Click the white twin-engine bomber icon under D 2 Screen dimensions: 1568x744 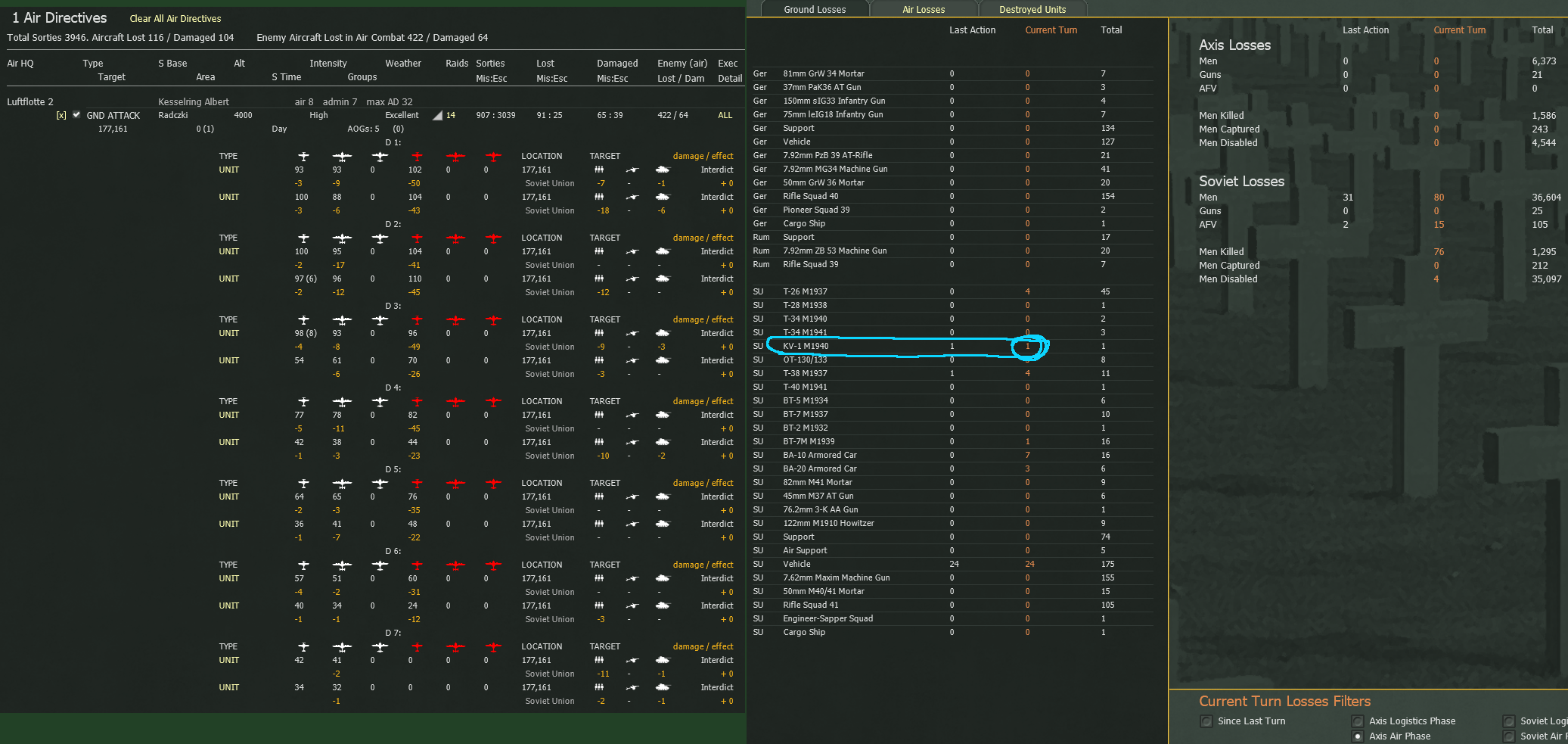point(342,238)
